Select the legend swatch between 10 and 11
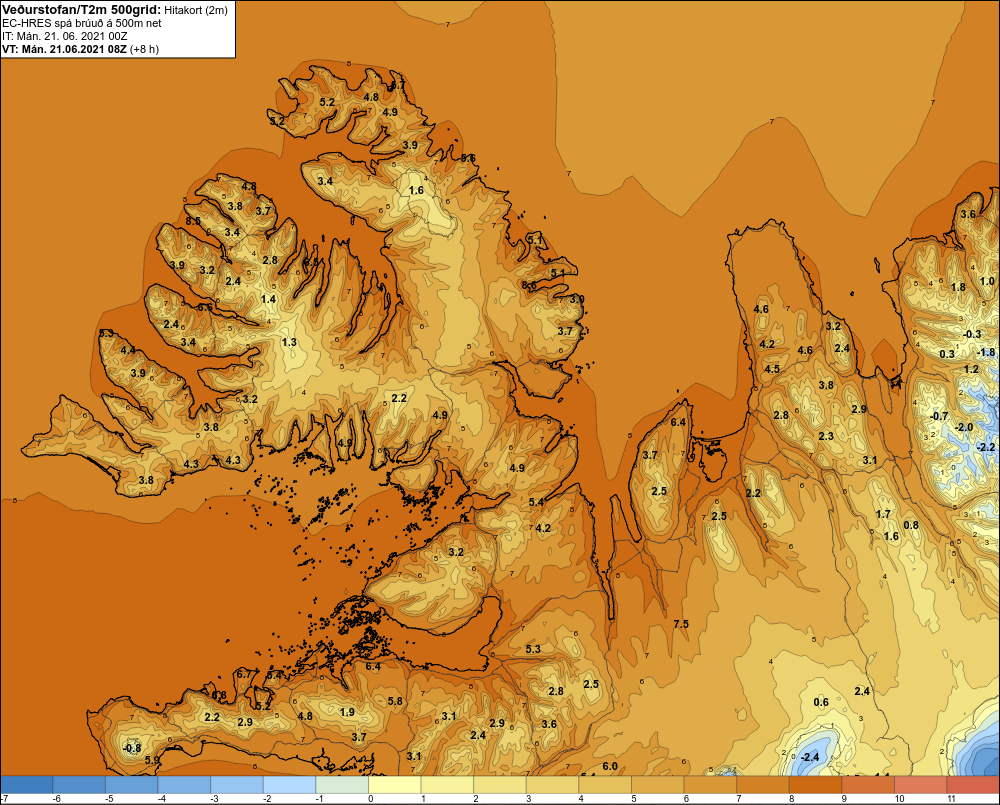1000x805 pixels. (x=922, y=785)
